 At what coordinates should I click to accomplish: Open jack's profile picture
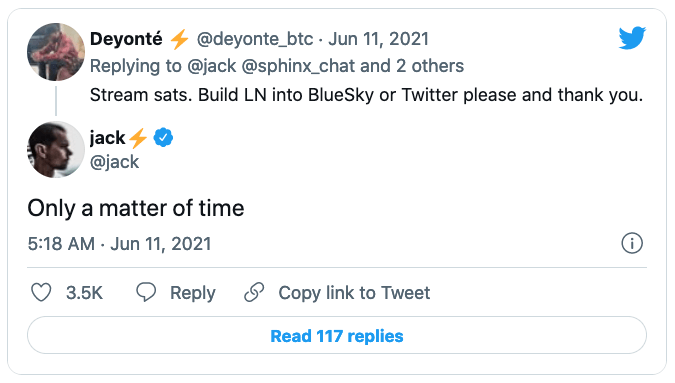[x=56, y=149]
